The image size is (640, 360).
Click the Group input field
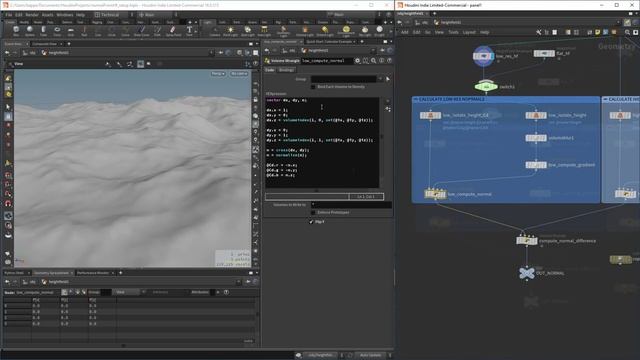344,79
